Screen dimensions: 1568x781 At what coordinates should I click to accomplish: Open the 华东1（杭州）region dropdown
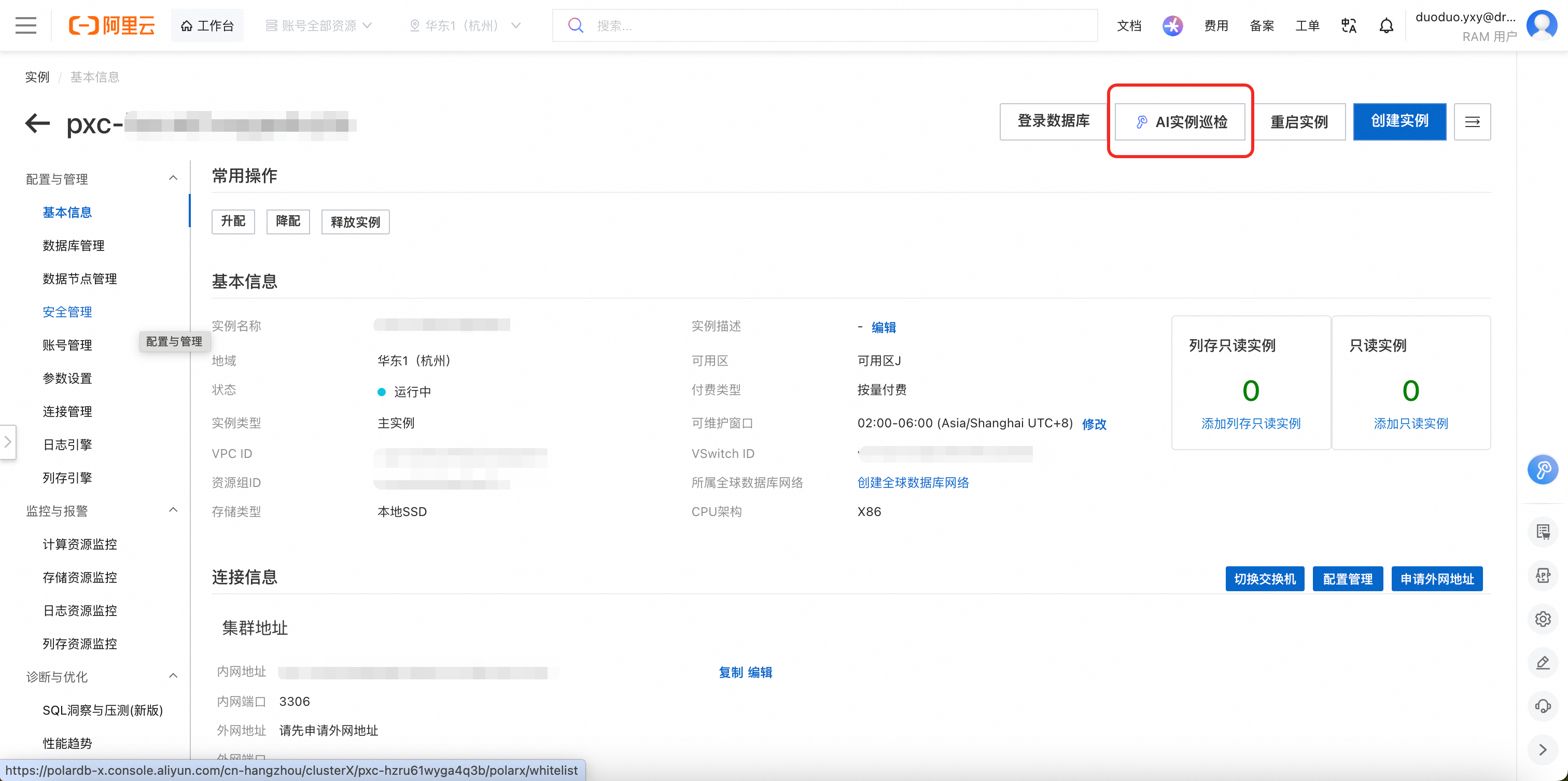pos(465,25)
